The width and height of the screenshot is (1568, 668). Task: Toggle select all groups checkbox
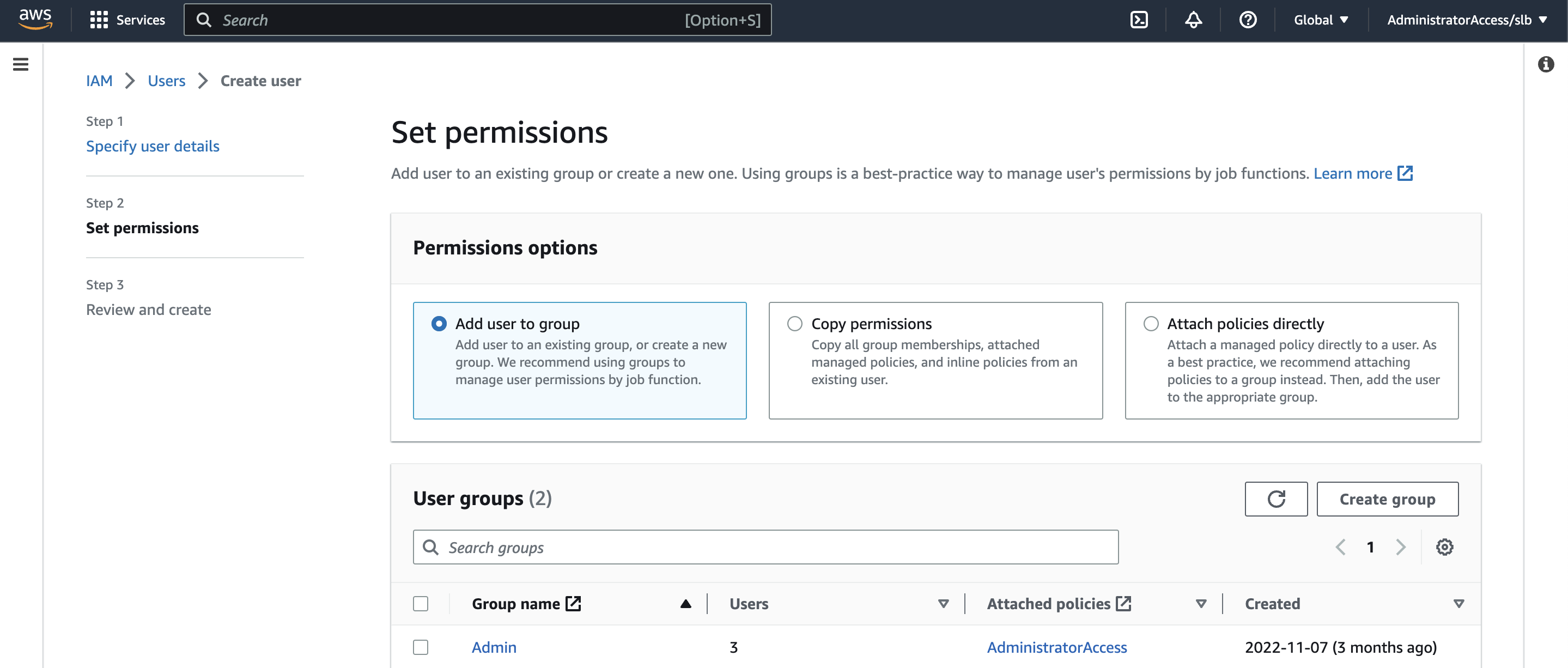(x=421, y=604)
